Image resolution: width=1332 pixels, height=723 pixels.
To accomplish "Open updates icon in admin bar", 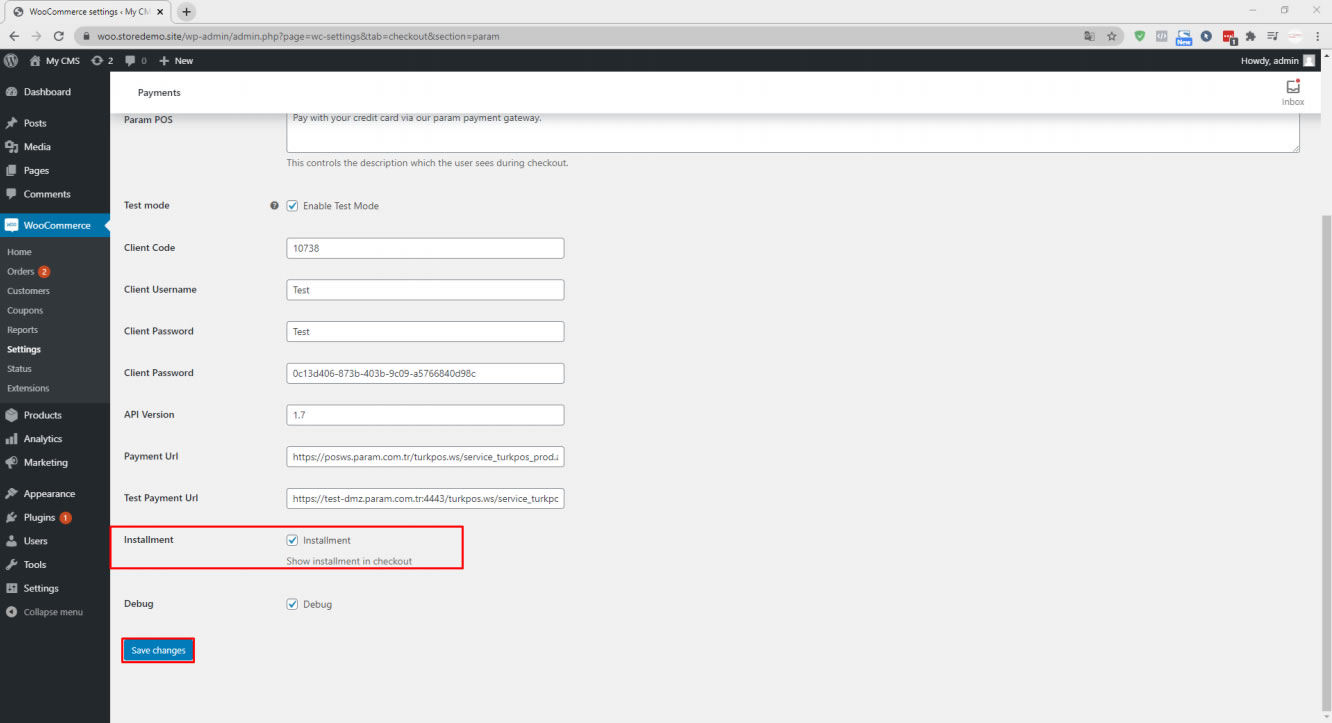I will (x=102, y=61).
